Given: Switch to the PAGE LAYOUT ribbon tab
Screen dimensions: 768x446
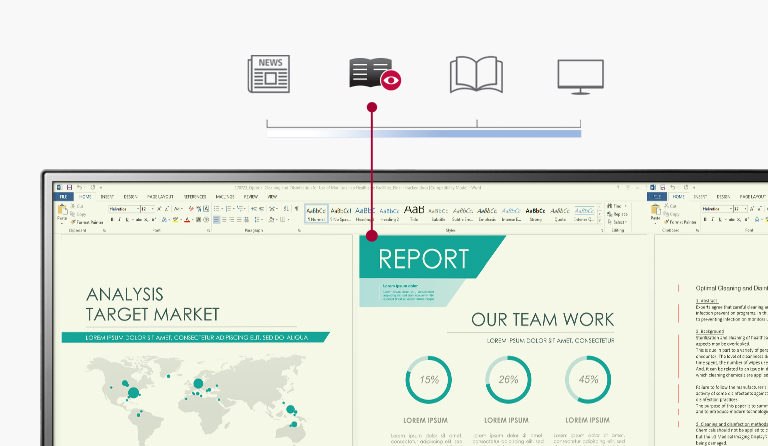Looking at the screenshot, I should click(160, 197).
